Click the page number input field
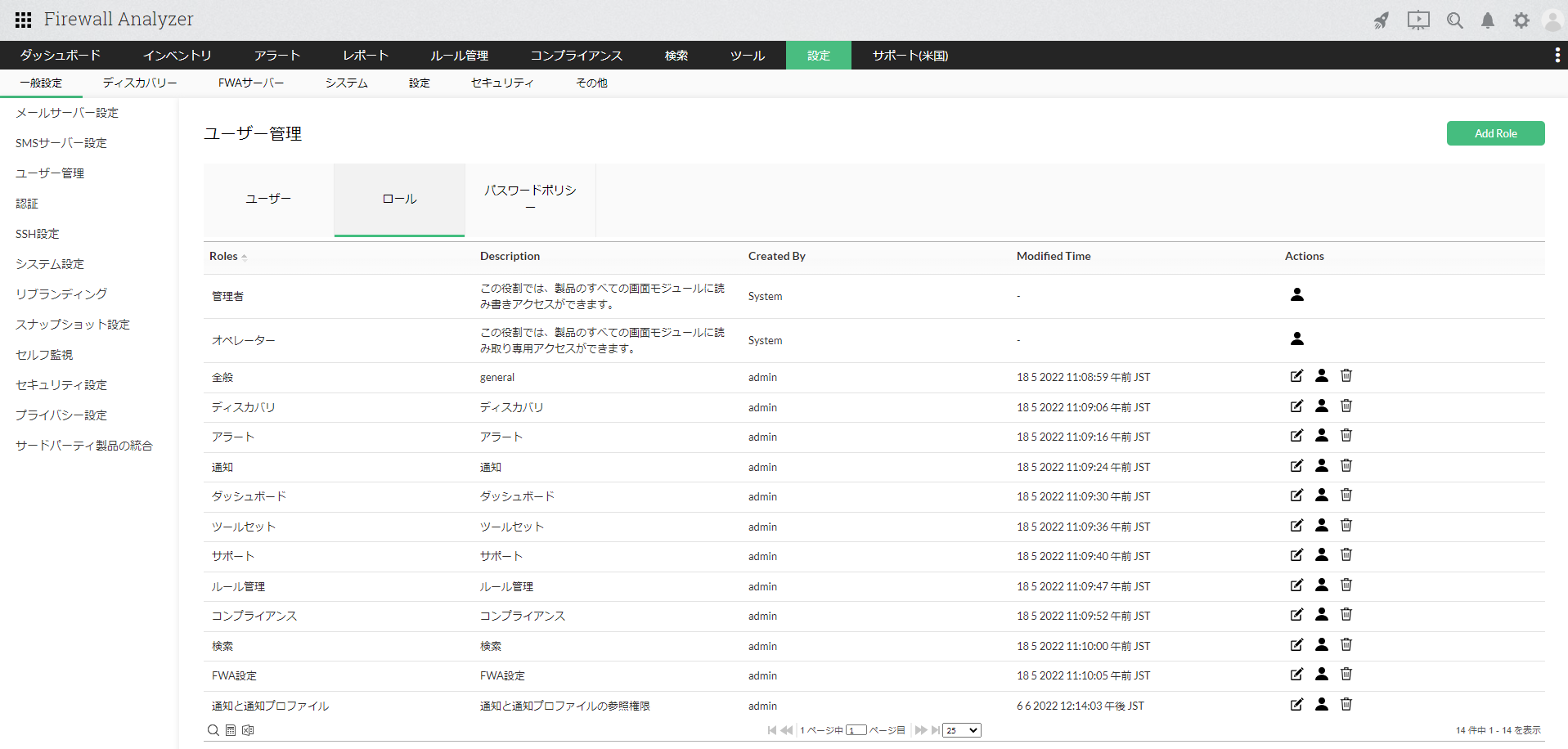1568x749 pixels. tap(856, 730)
